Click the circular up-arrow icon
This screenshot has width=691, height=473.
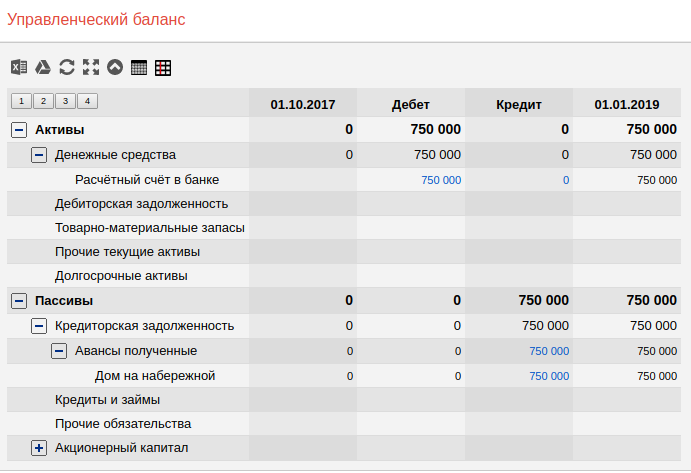click(x=115, y=67)
